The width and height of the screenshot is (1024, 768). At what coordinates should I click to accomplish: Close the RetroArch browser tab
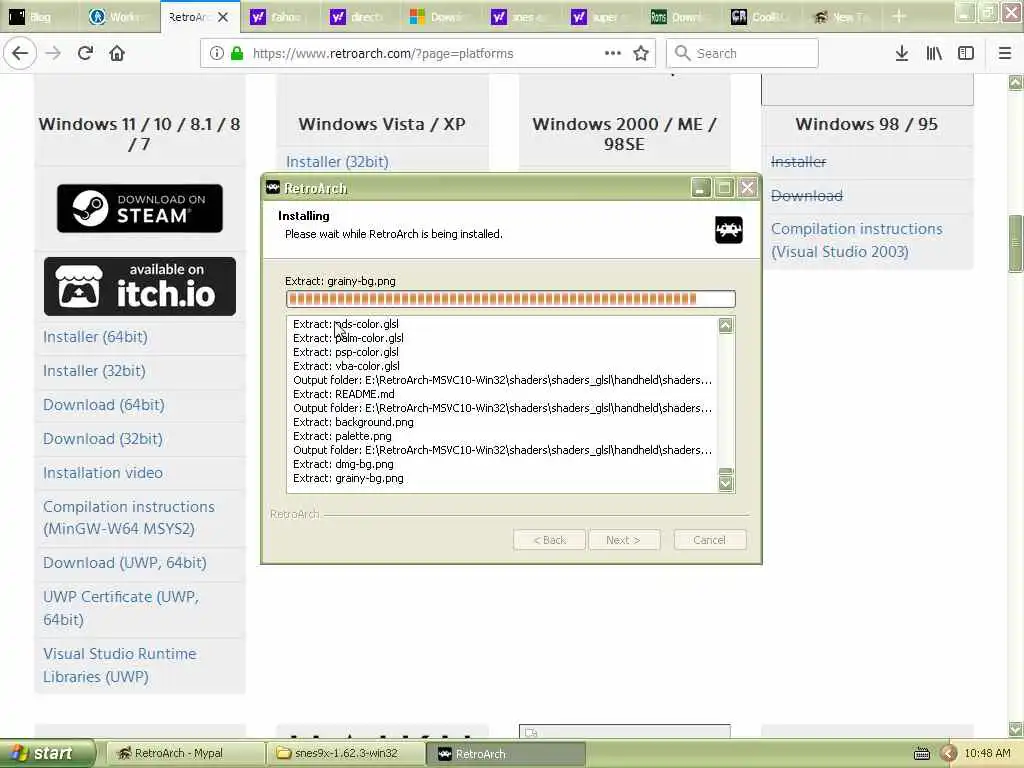[223, 17]
